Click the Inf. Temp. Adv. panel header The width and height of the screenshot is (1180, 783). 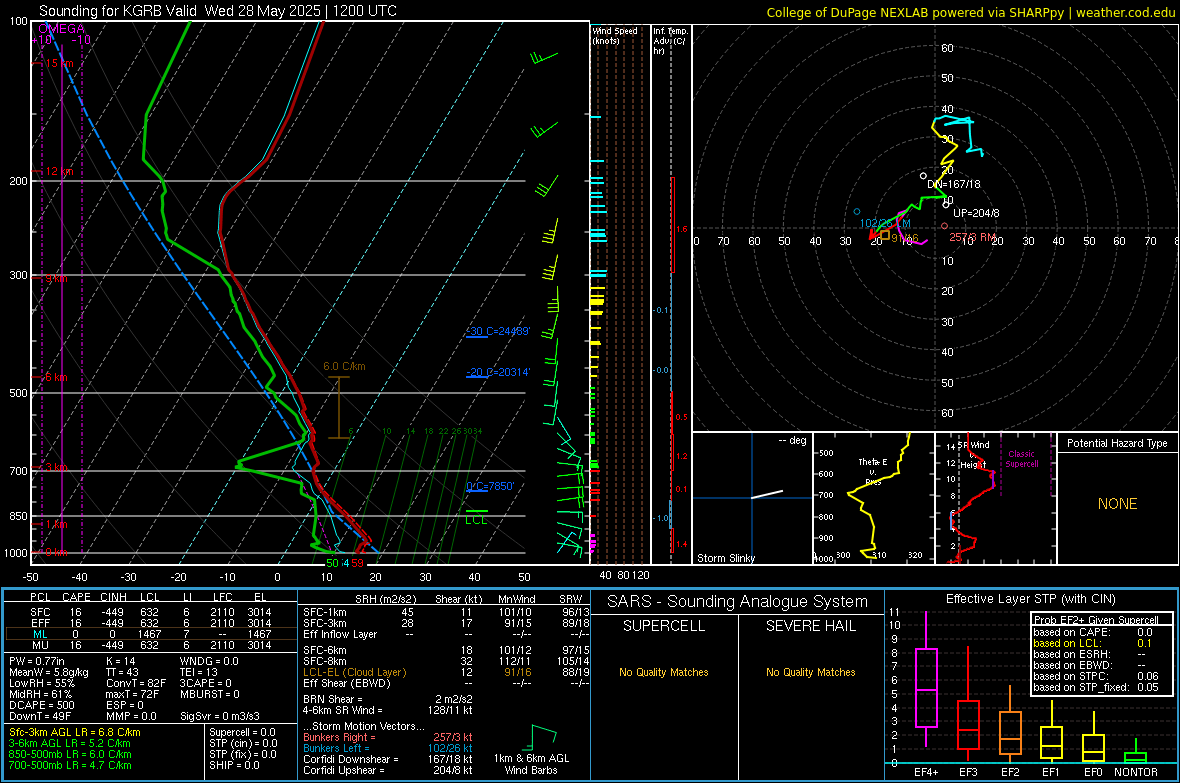(670, 41)
